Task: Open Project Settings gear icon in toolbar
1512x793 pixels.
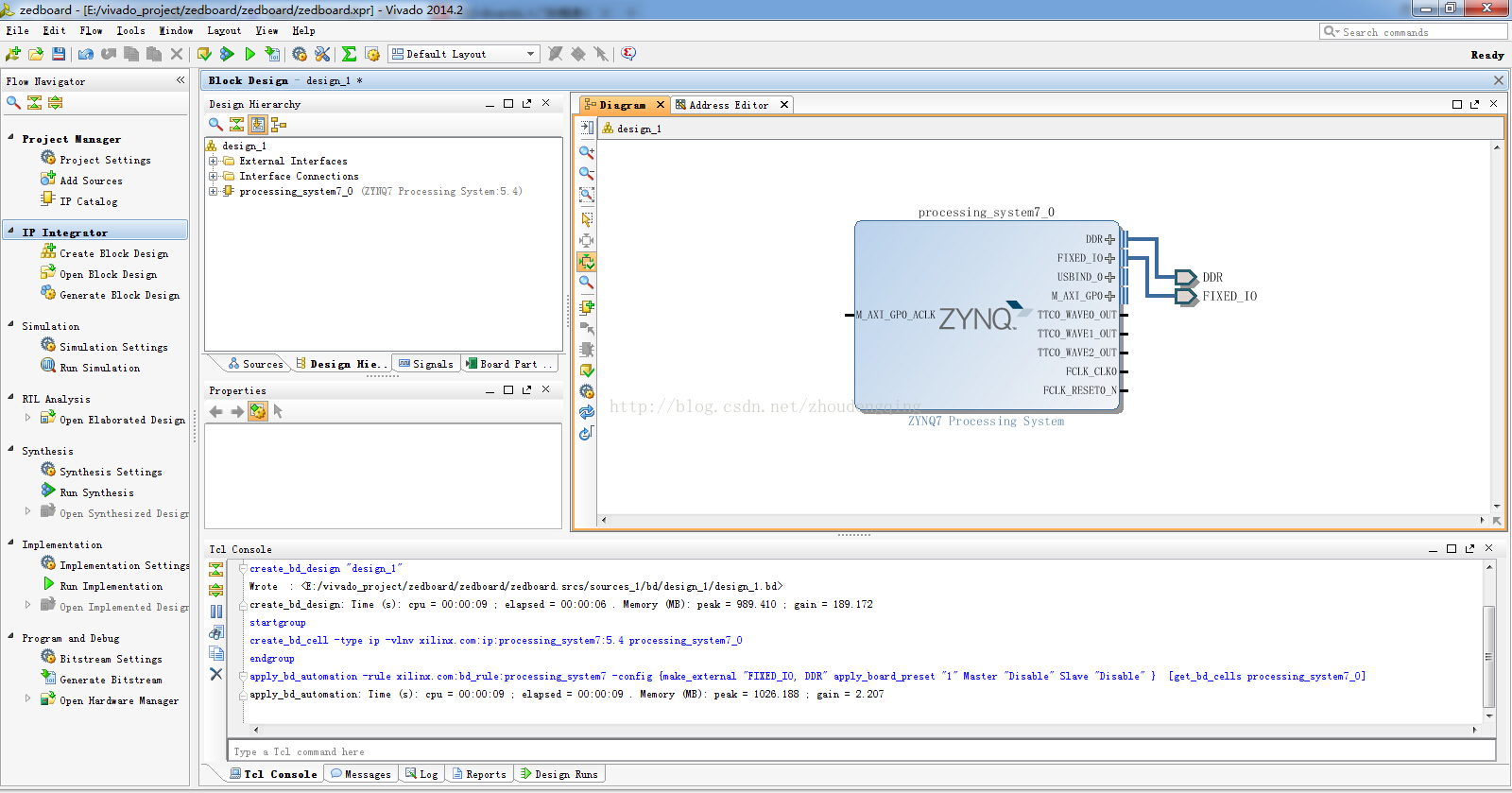Action: pyautogui.click(x=300, y=55)
